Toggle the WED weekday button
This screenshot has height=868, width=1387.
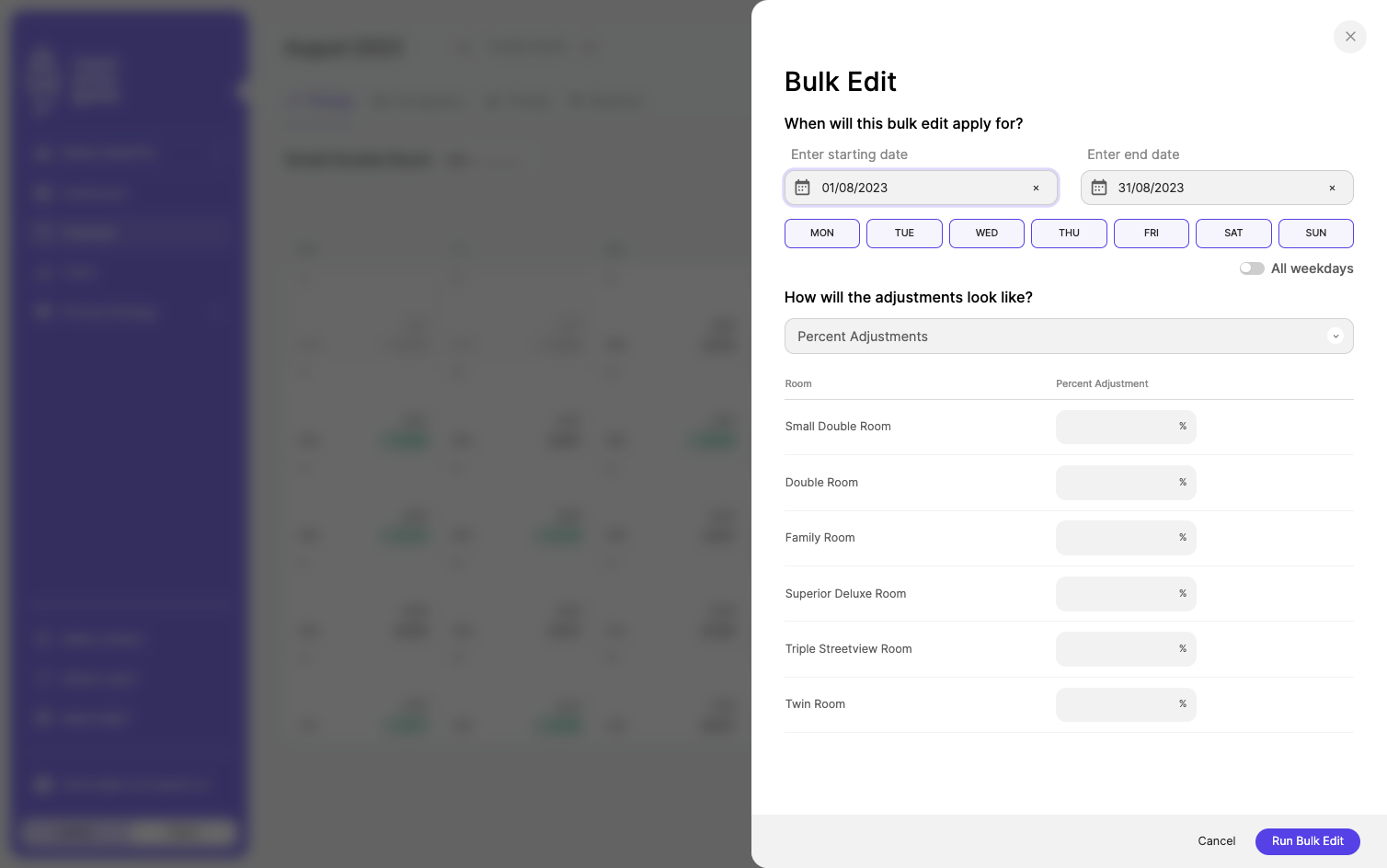(x=987, y=234)
